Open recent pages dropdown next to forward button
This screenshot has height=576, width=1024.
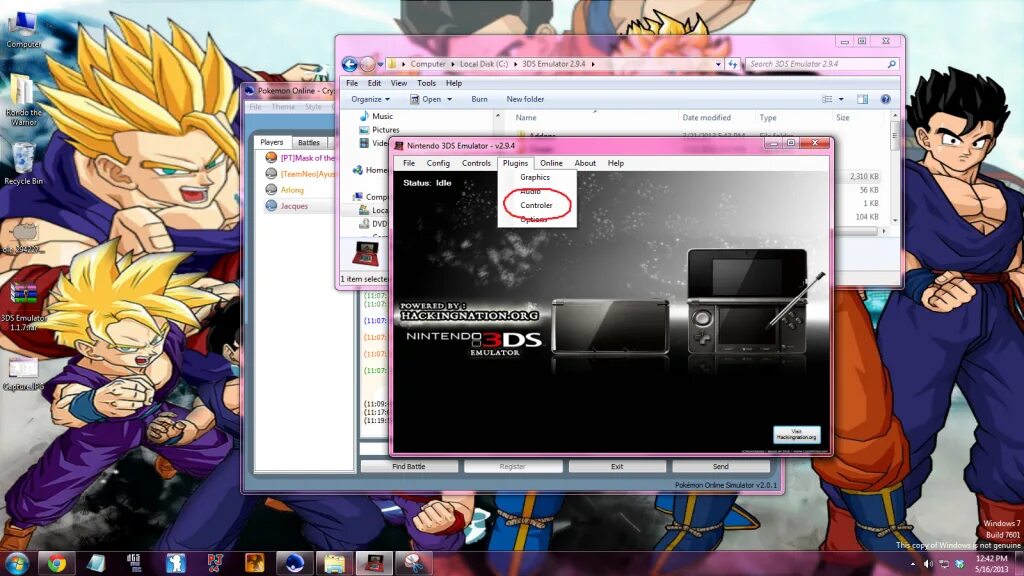pos(381,64)
